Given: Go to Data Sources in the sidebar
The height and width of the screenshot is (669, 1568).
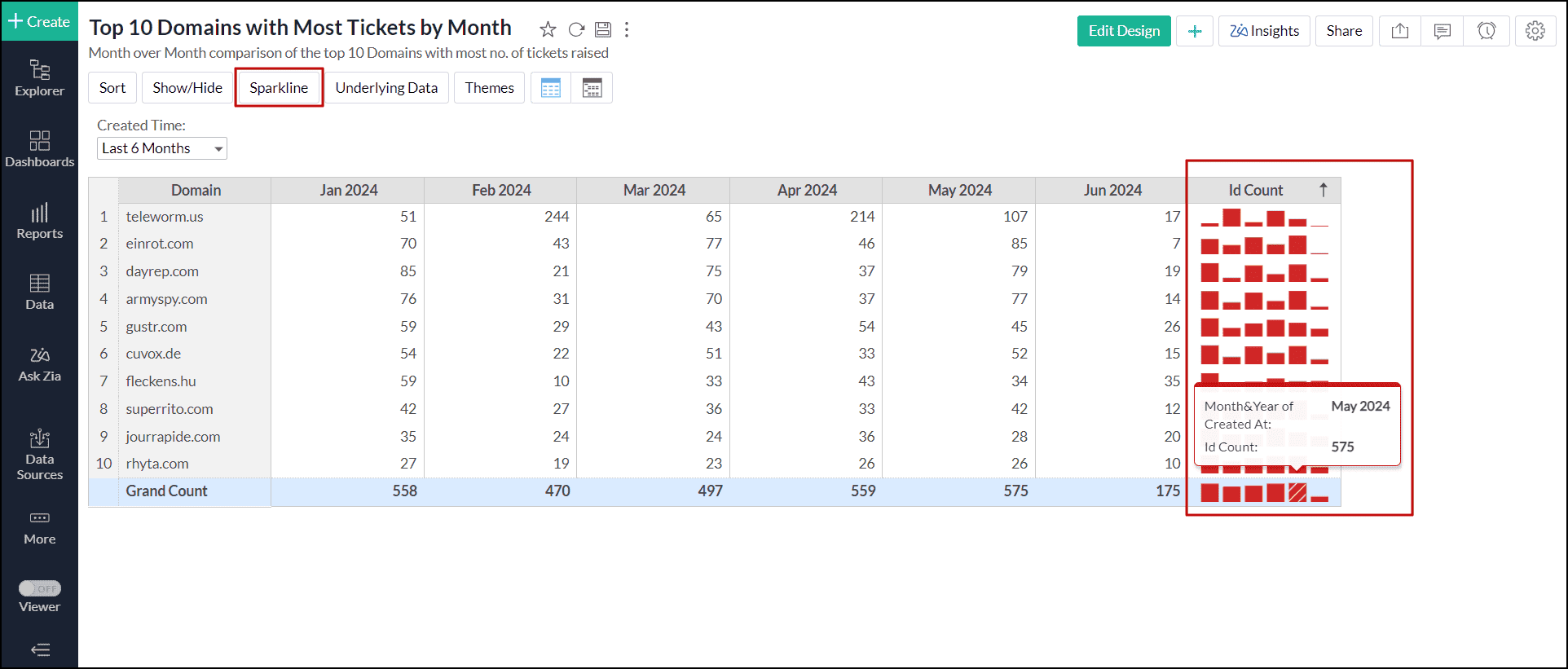Looking at the screenshot, I should pyautogui.click(x=39, y=455).
